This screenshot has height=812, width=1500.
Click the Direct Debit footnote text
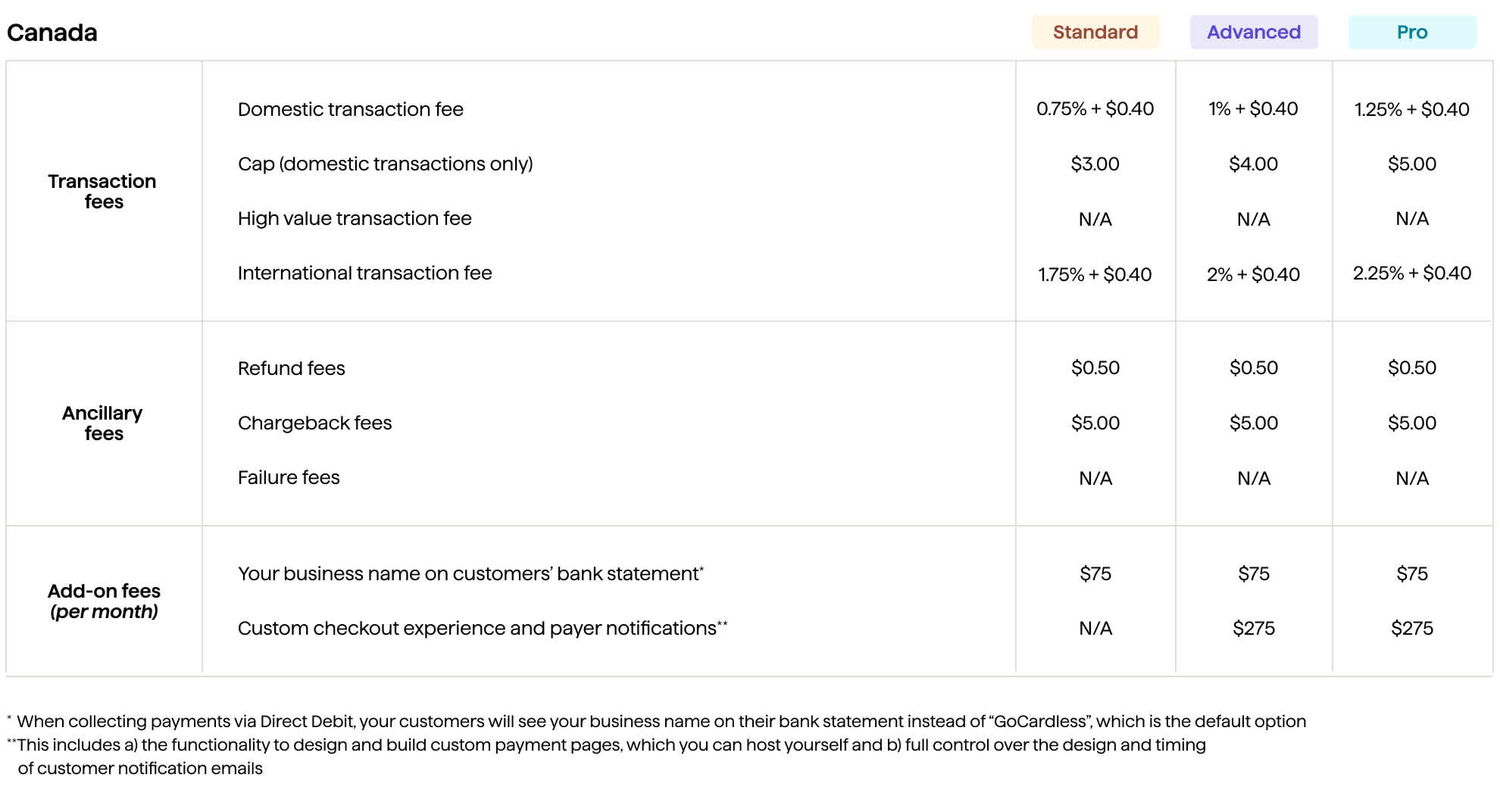(x=661, y=721)
